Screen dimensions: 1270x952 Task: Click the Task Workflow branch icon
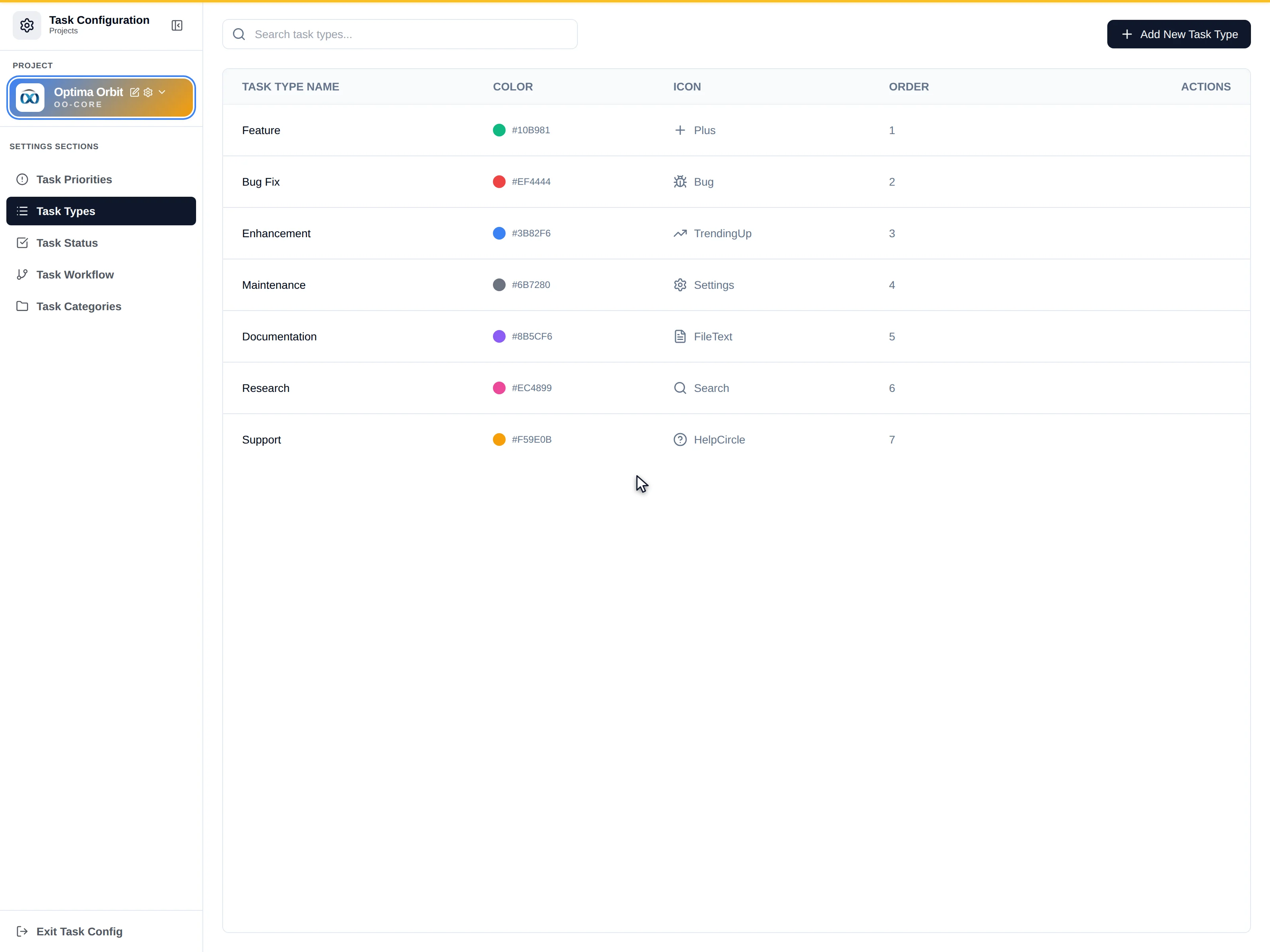pos(22,275)
